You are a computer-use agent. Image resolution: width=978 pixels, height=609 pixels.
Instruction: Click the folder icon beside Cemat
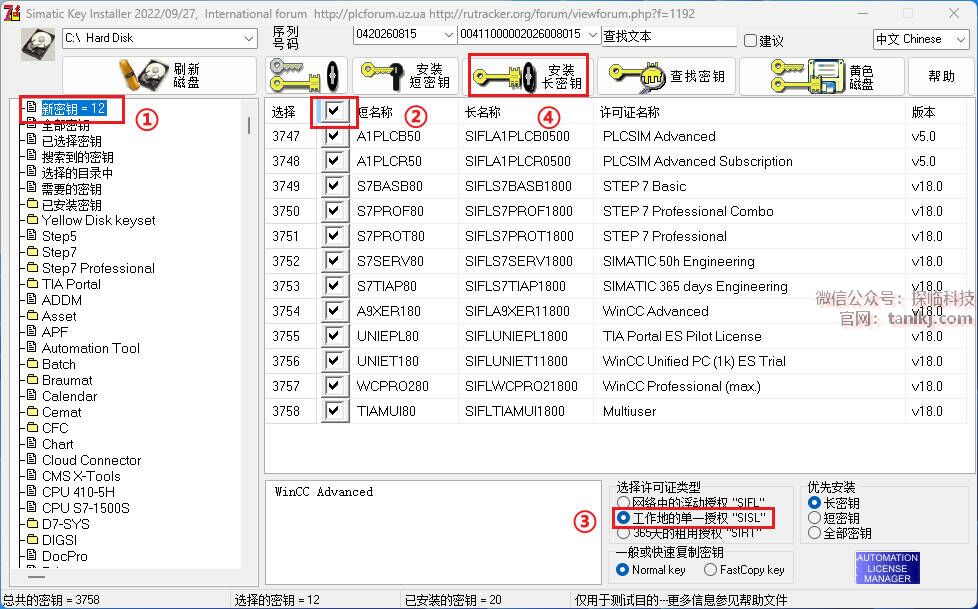click(x=32, y=412)
